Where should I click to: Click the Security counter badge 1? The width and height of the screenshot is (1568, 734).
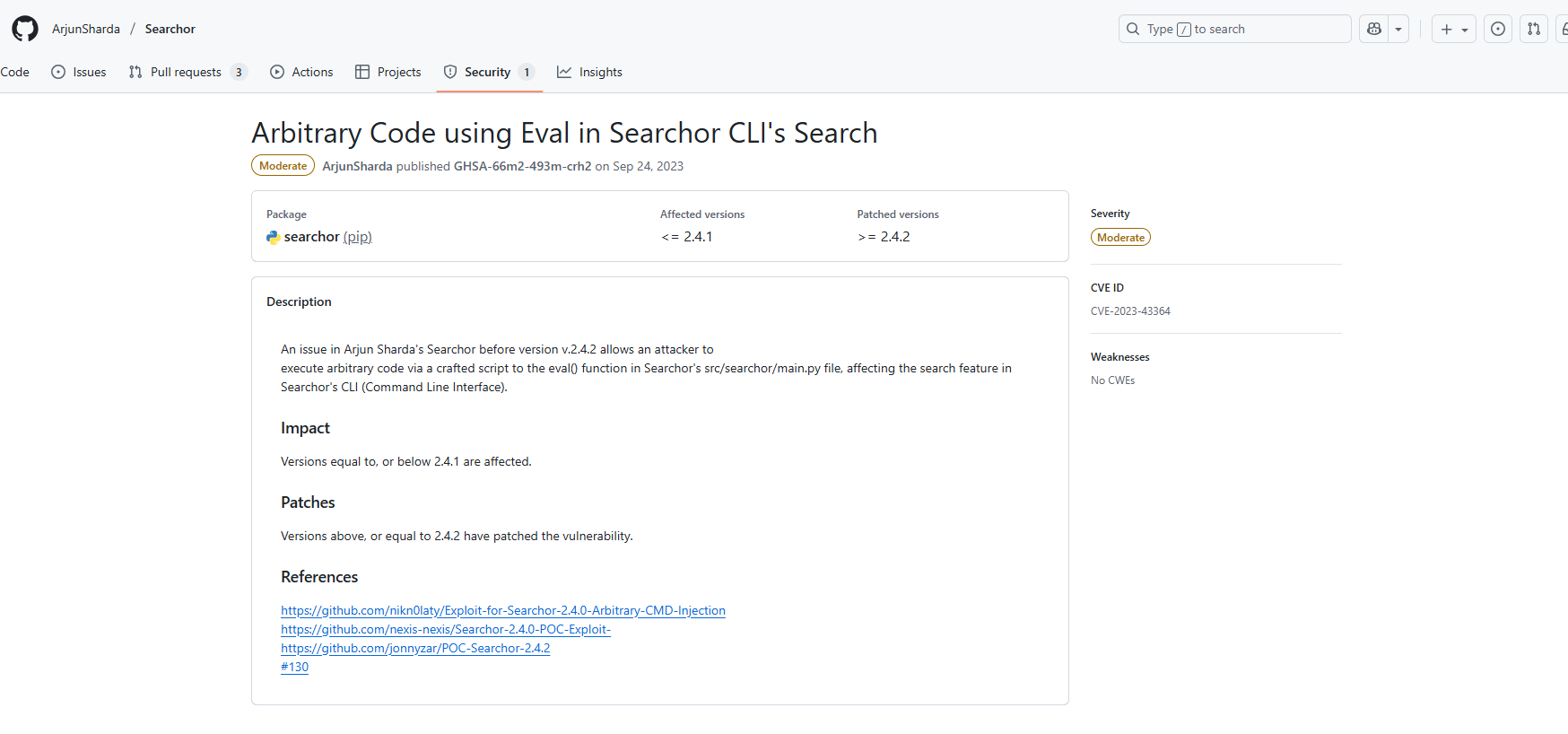pos(527,72)
